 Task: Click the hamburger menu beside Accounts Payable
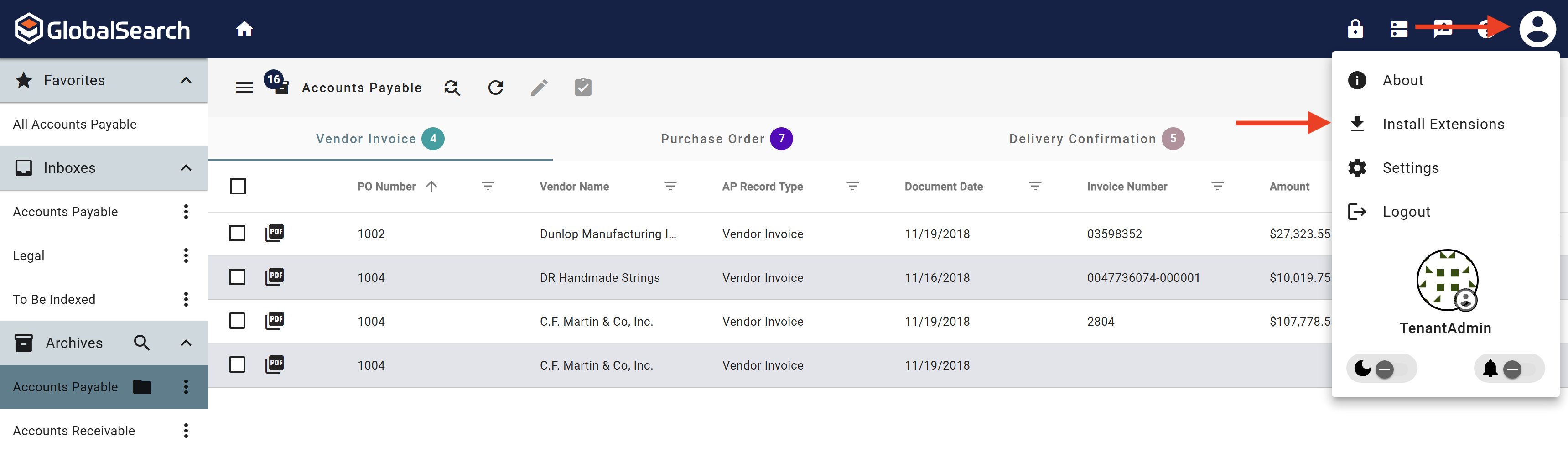[244, 88]
